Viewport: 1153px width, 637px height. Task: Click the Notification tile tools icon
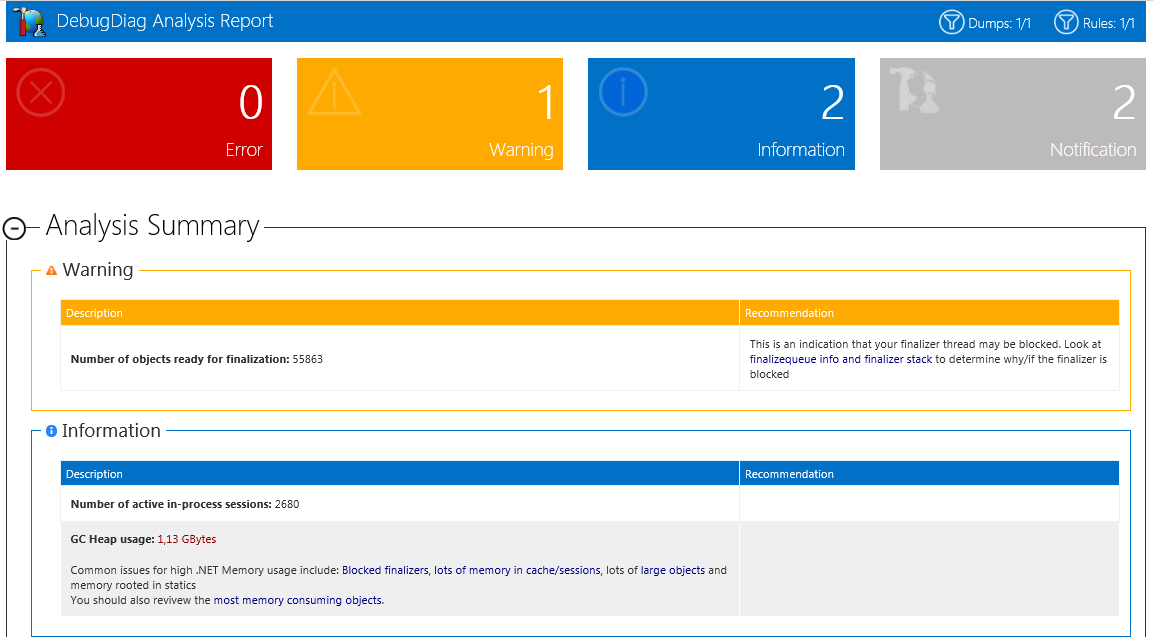[x=914, y=90]
